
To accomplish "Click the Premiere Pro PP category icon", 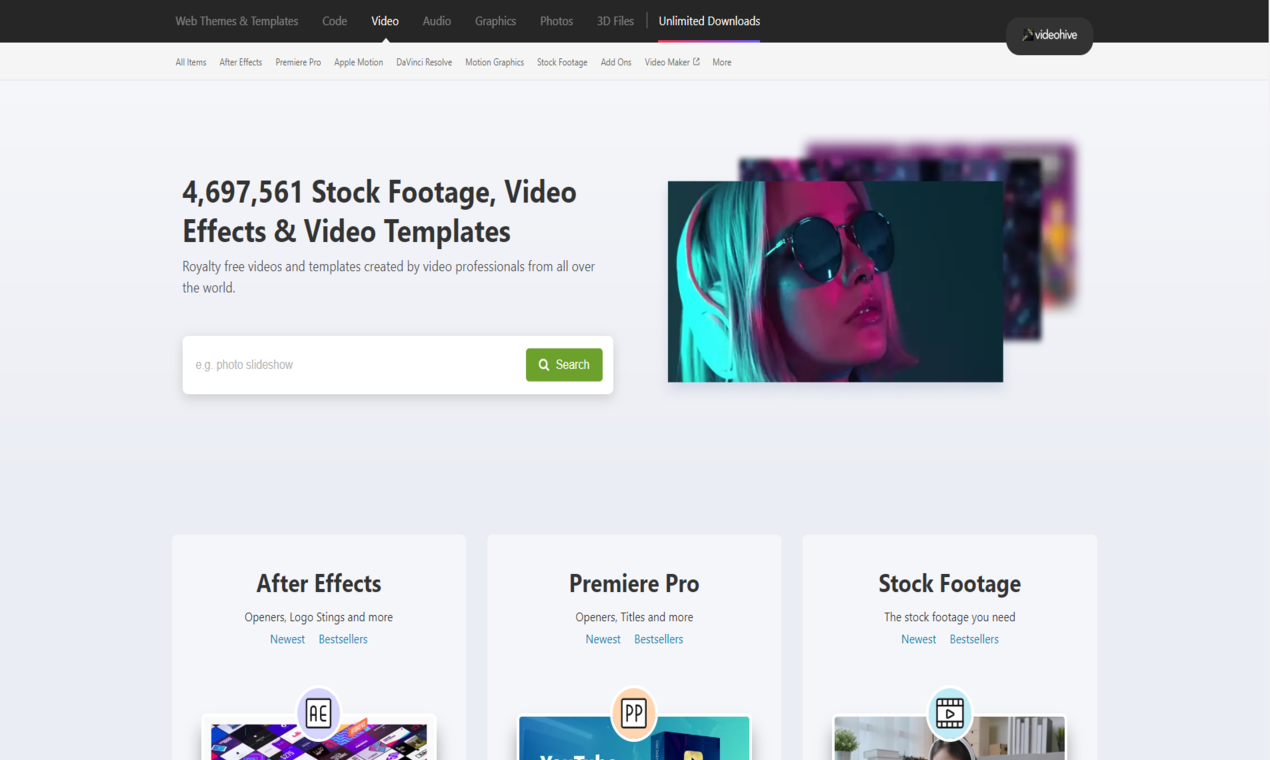I will point(634,713).
